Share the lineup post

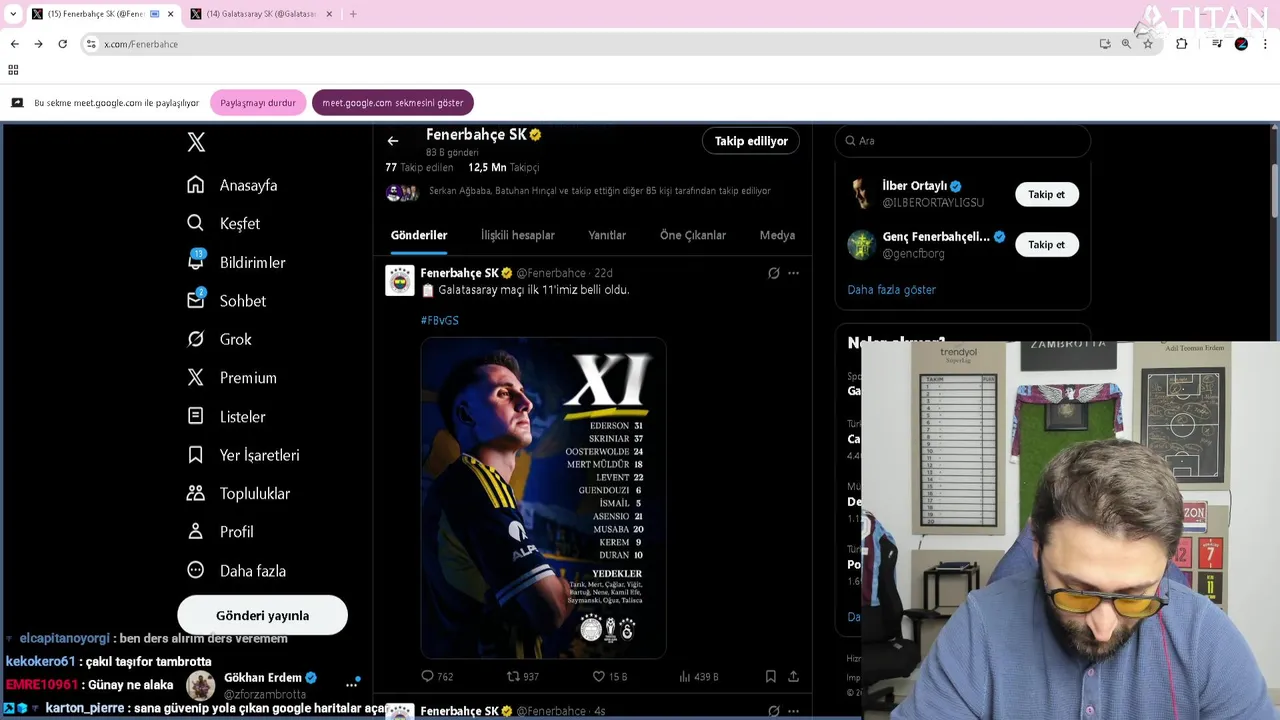[x=793, y=677]
